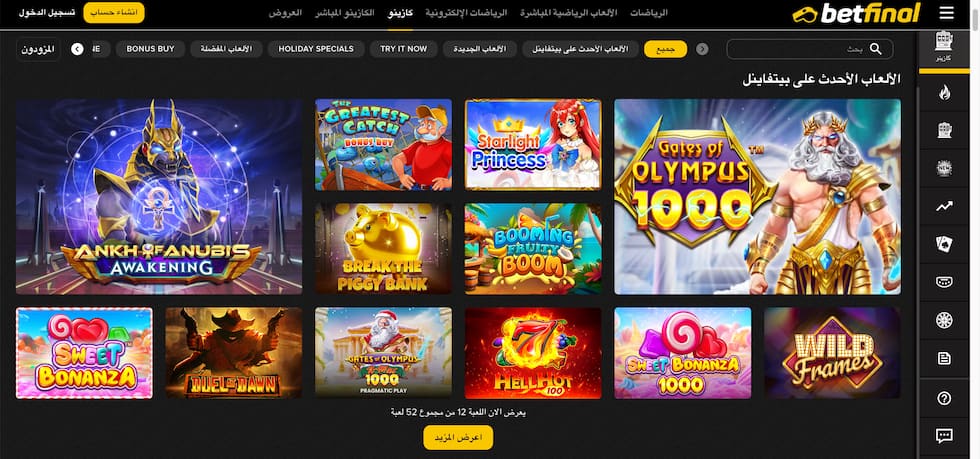Select the BONUS BUY category tab
The image size is (980, 459).
[x=150, y=49]
